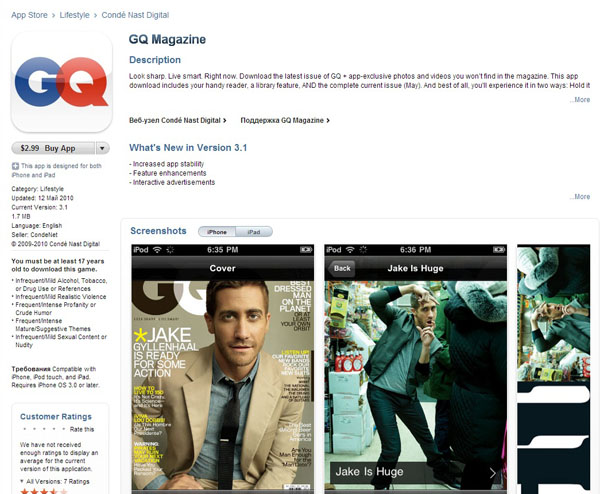600x494 pixels.
Task: Click the GQ Magazine title
Action: click(x=167, y=39)
